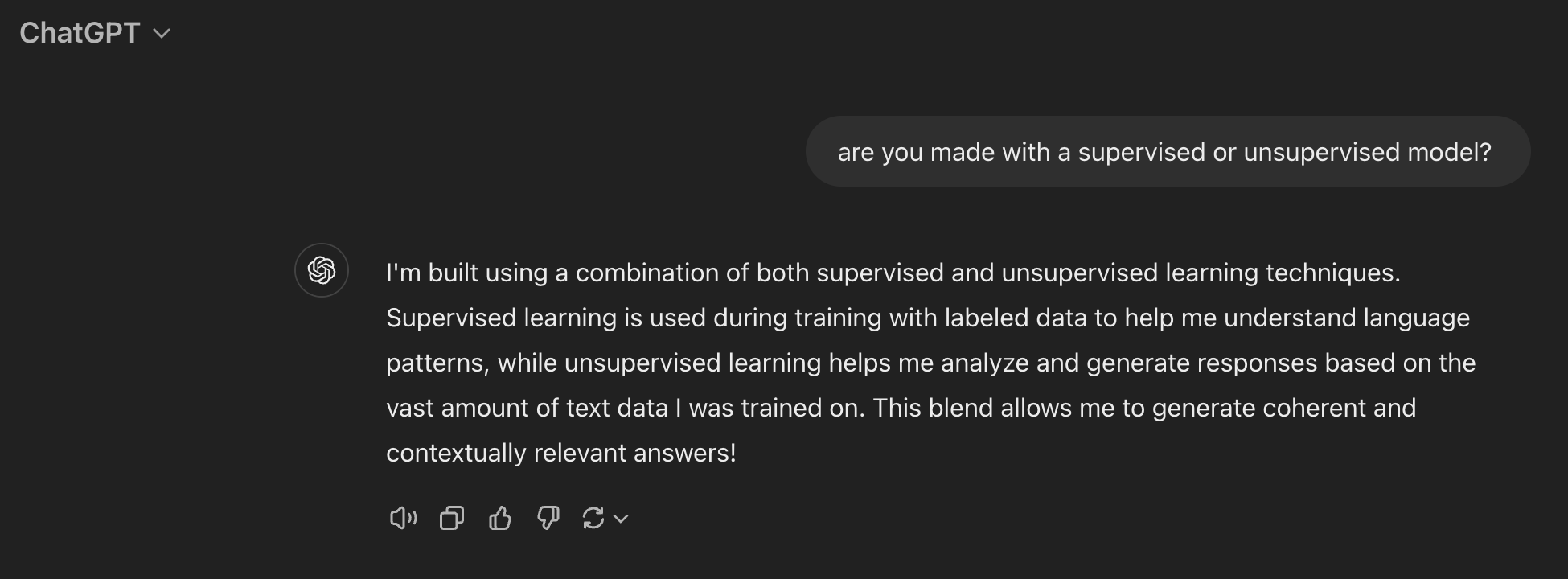Open the ChatGPT model selector title

click(80, 33)
